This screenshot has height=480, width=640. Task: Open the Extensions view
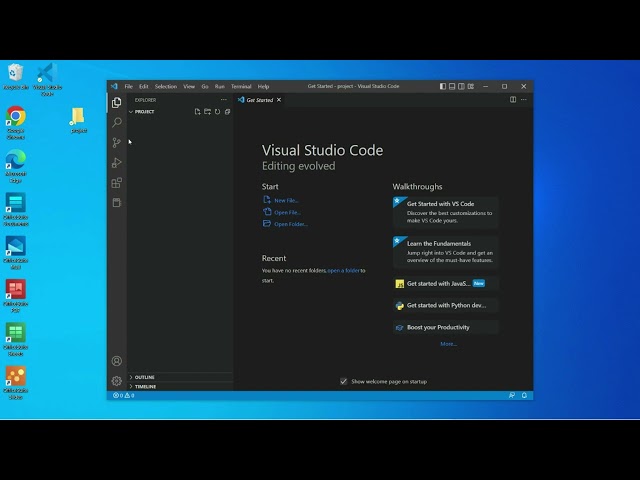117,182
